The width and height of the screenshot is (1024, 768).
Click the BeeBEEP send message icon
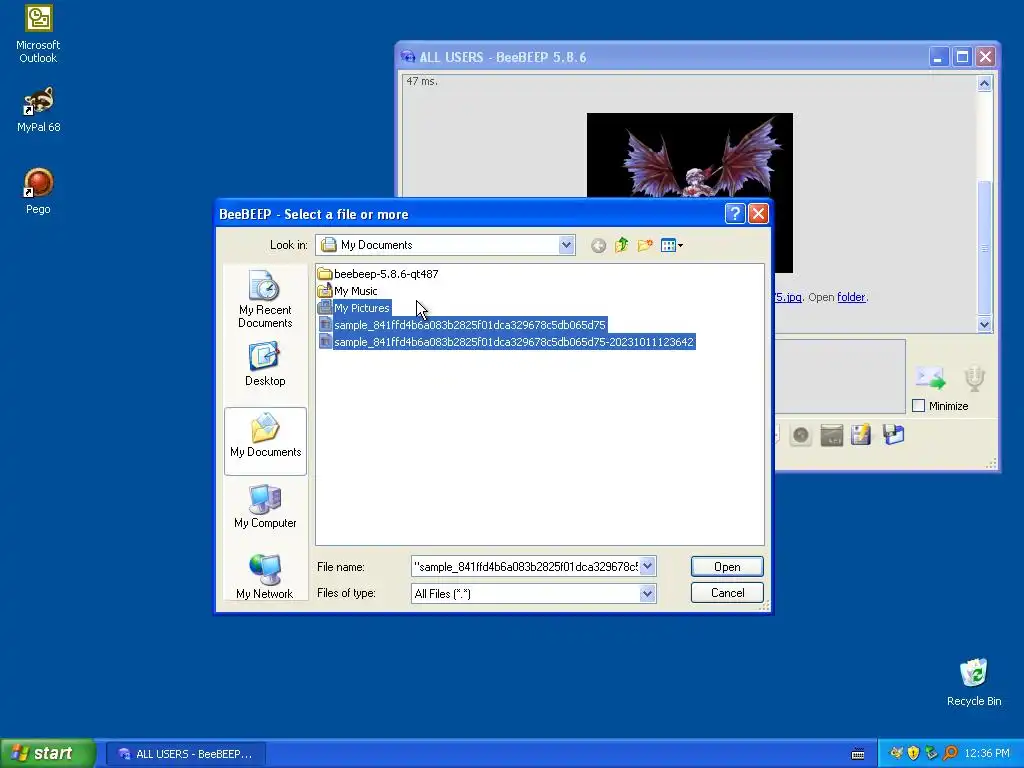click(930, 378)
